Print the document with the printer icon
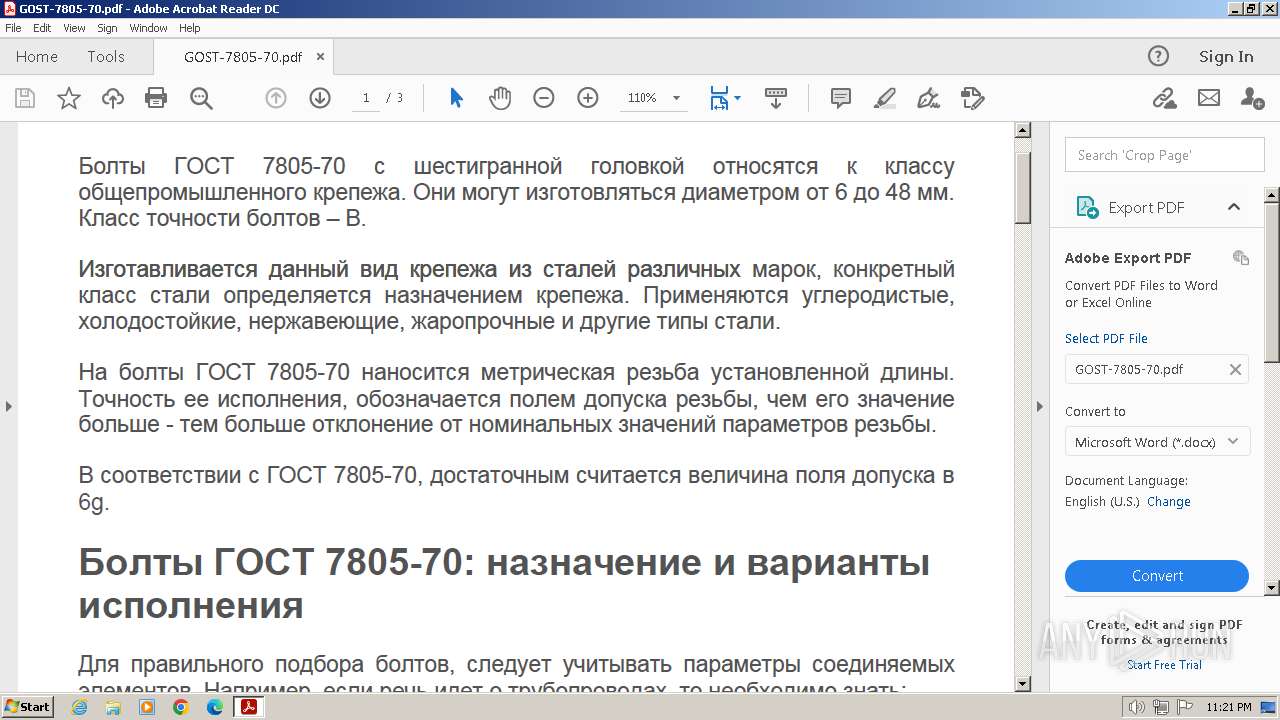This screenshot has width=1280, height=720. coord(156,98)
